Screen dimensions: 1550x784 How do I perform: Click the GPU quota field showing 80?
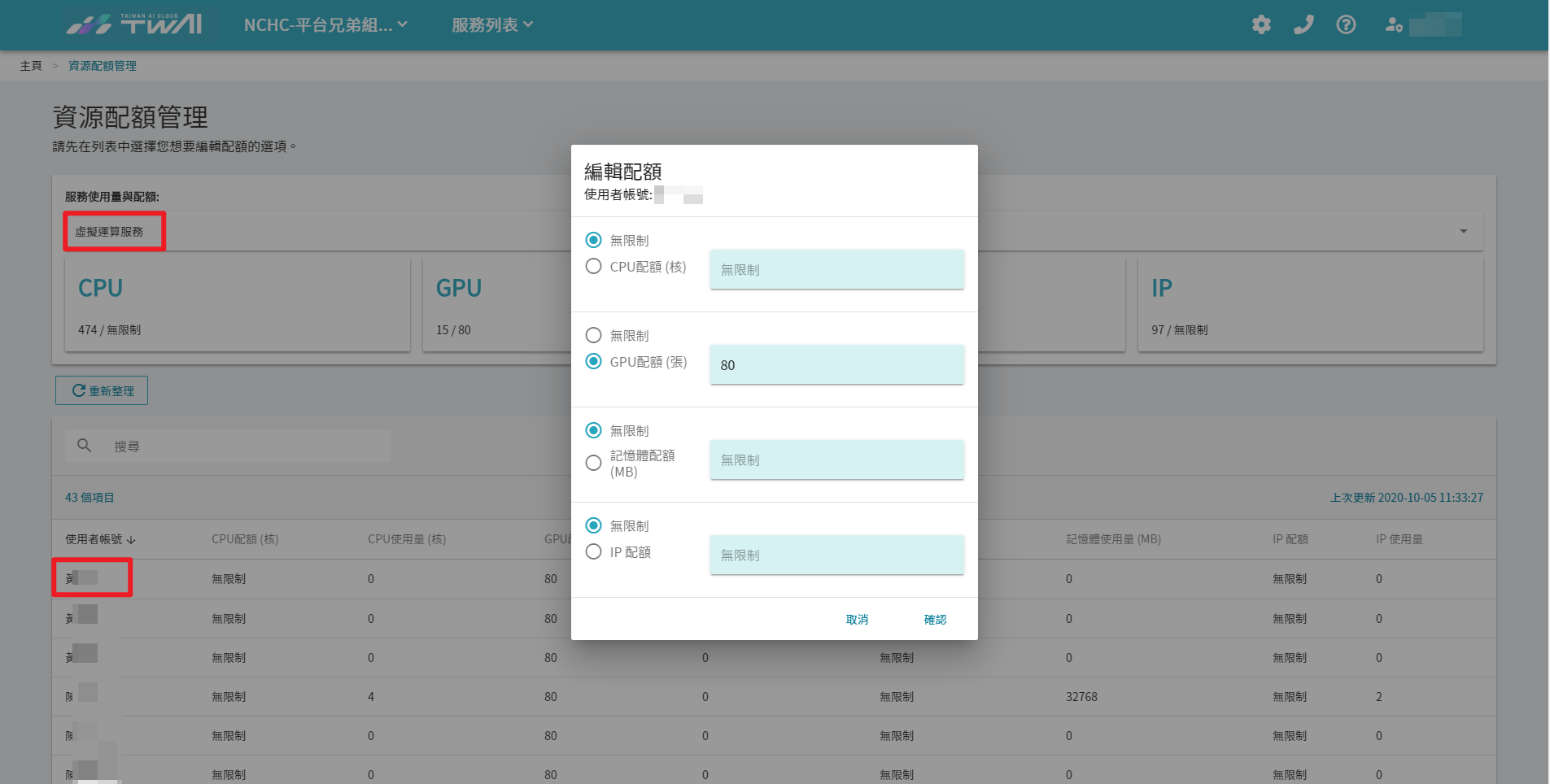click(x=837, y=364)
